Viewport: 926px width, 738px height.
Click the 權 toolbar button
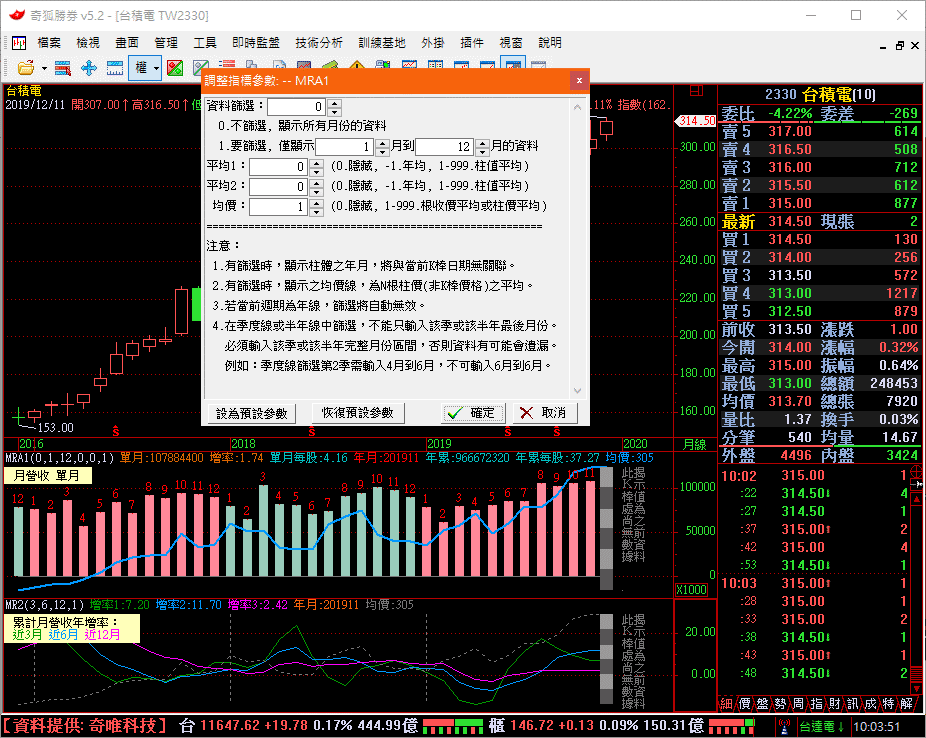141,68
